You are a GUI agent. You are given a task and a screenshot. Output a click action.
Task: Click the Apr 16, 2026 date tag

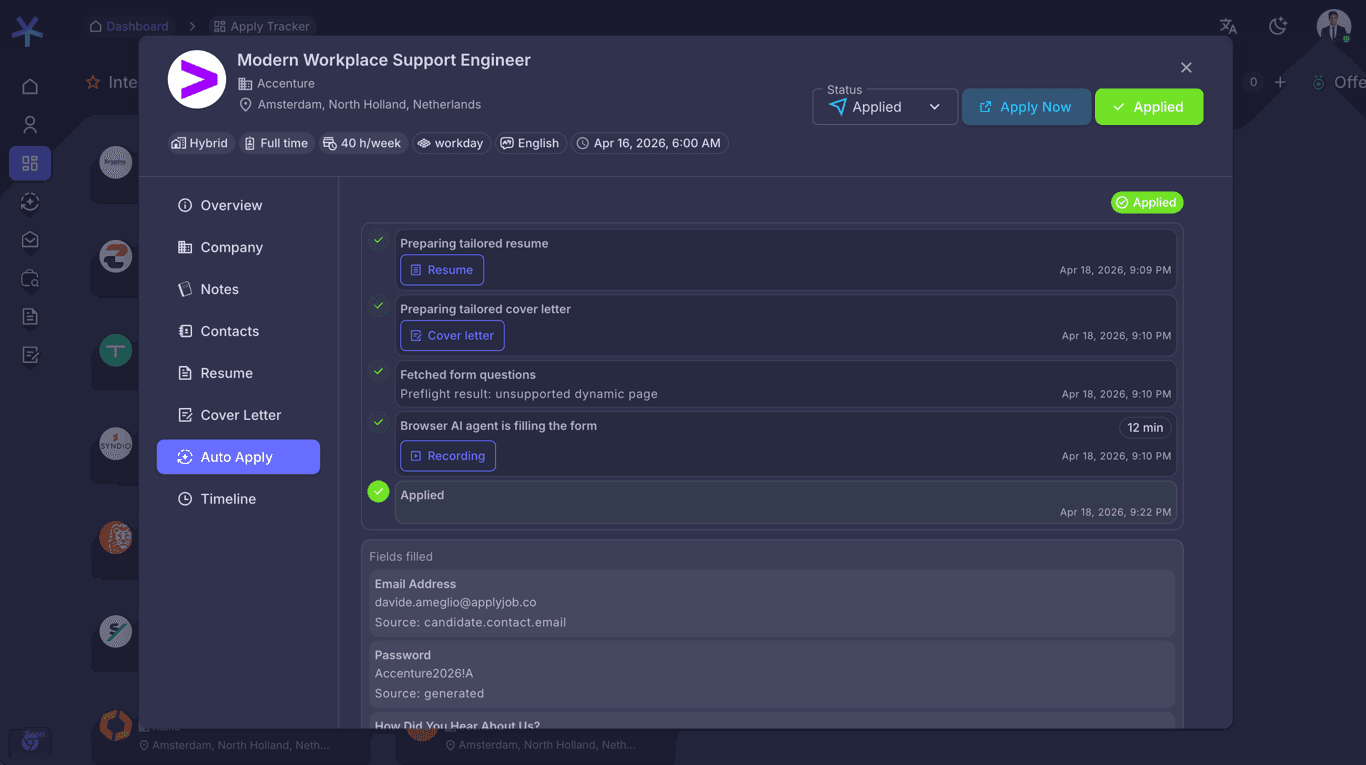tap(649, 143)
